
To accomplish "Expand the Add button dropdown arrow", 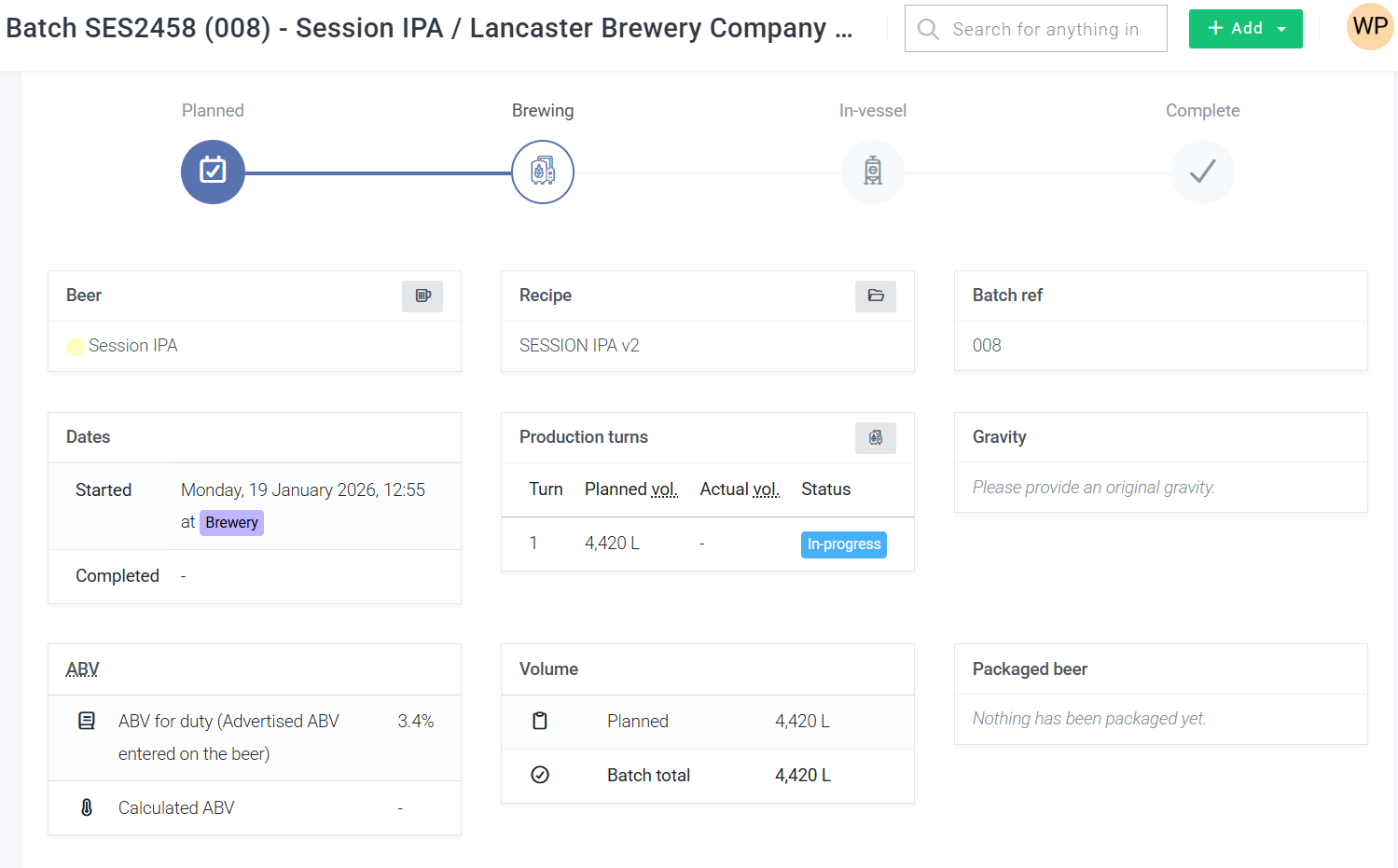I will pyautogui.click(x=1282, y=29).
